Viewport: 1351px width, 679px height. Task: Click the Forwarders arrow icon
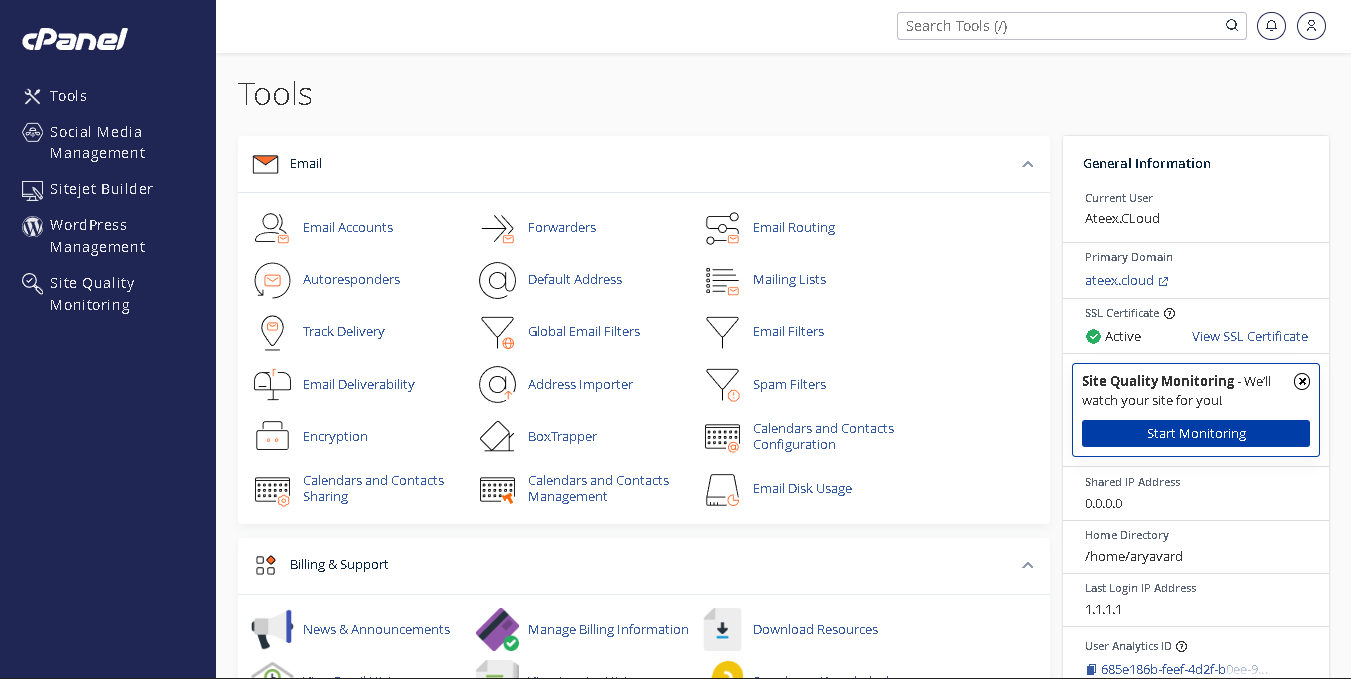[497, 228]
